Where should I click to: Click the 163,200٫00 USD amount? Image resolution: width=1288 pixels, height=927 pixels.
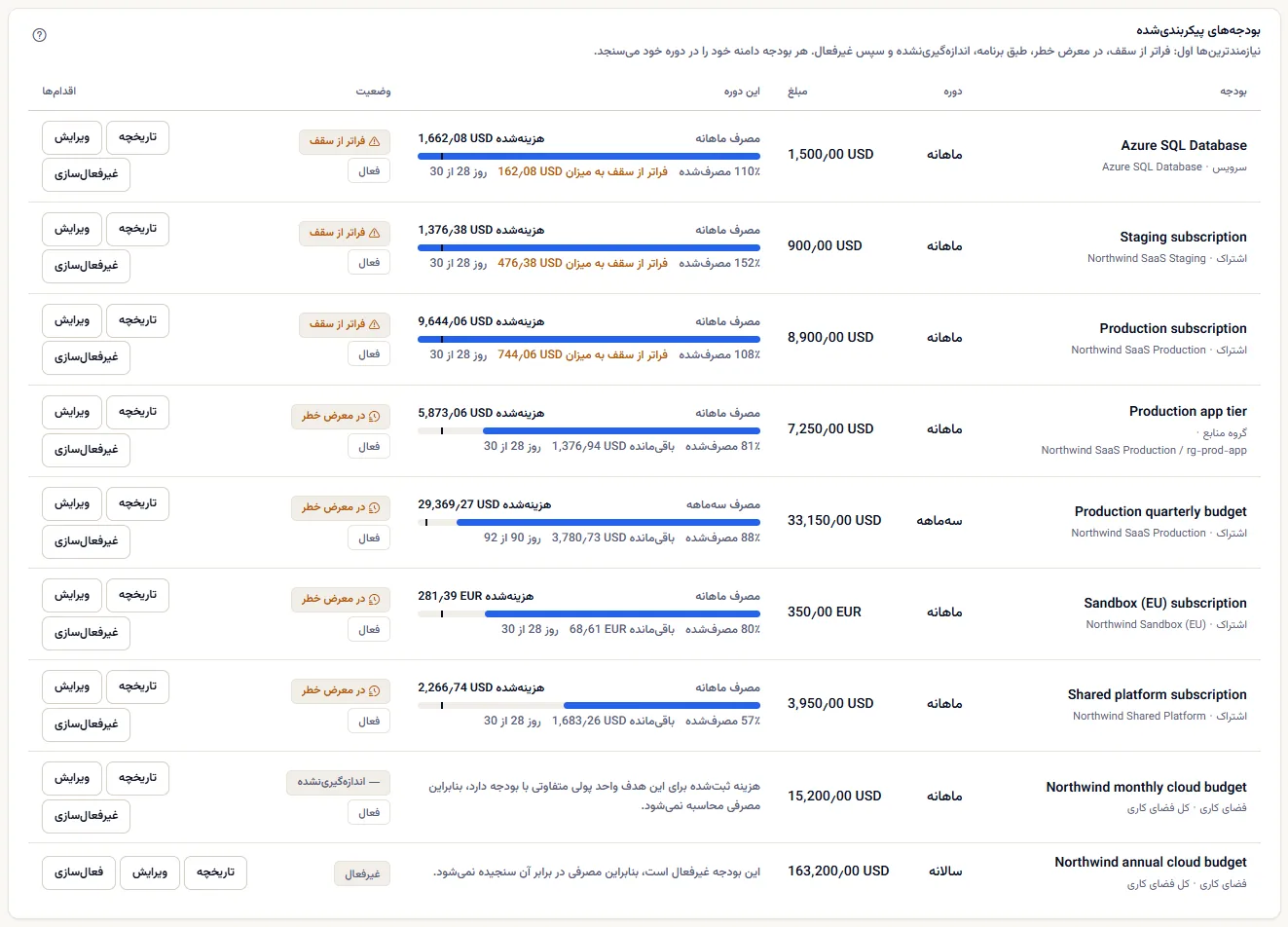point(838,871)
